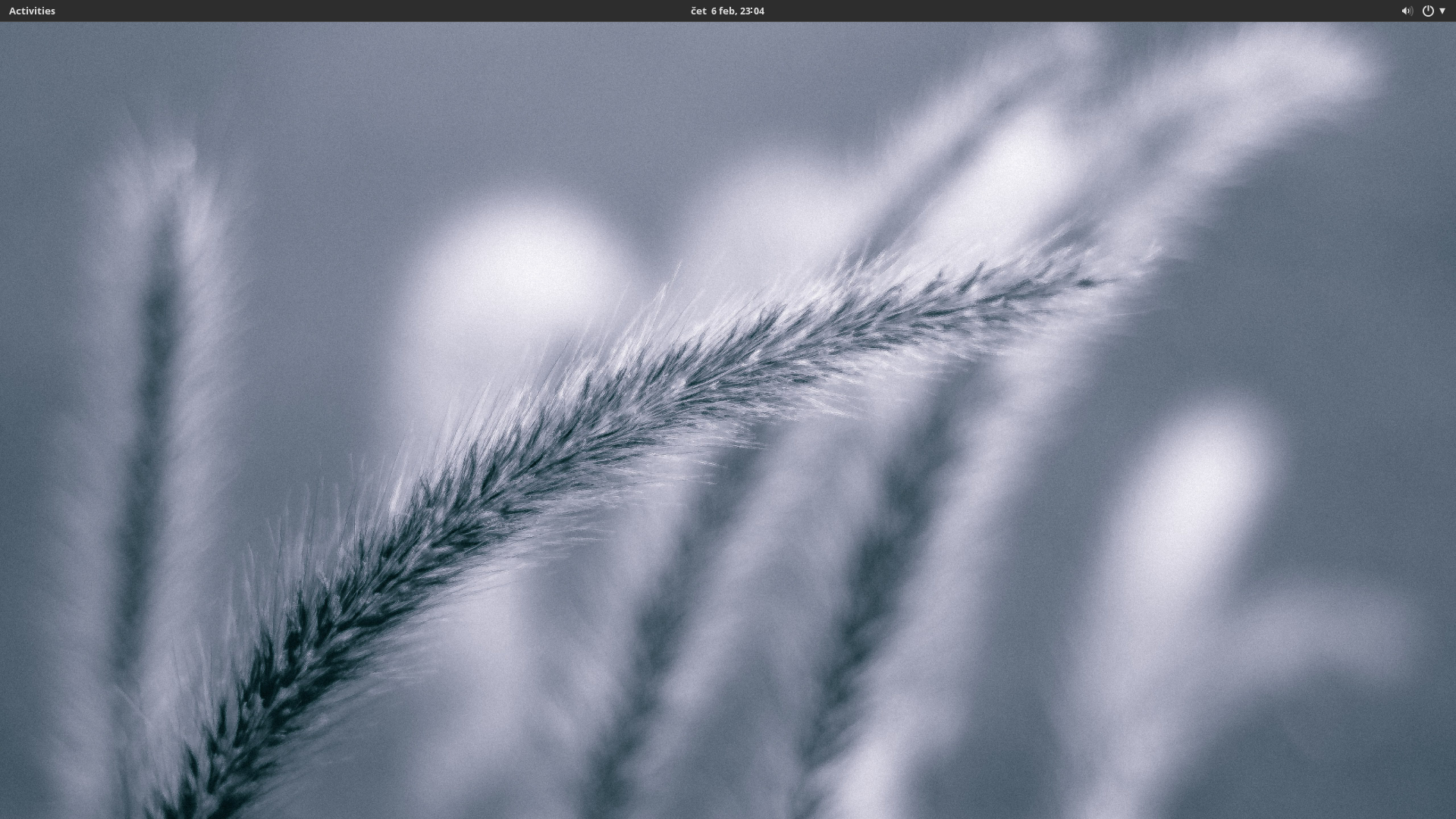Click the power icon in top bar
1456x819 pixels.
coord(1428,11)
